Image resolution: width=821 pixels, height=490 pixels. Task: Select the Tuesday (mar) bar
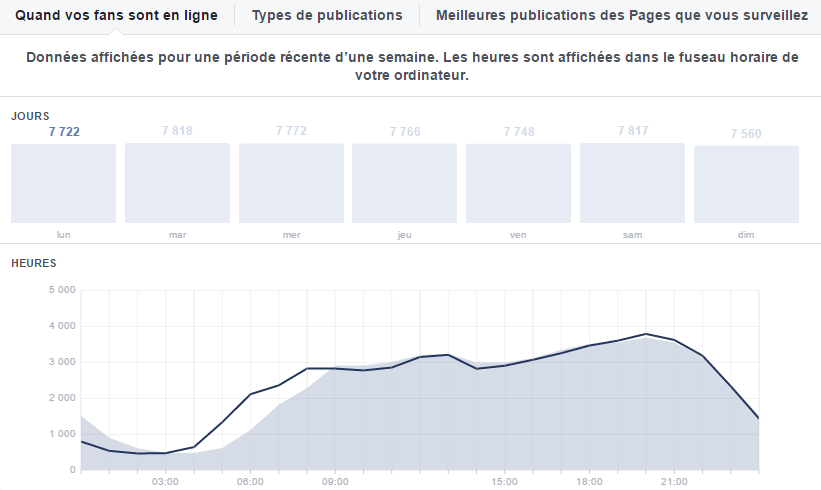pos(178,183)
